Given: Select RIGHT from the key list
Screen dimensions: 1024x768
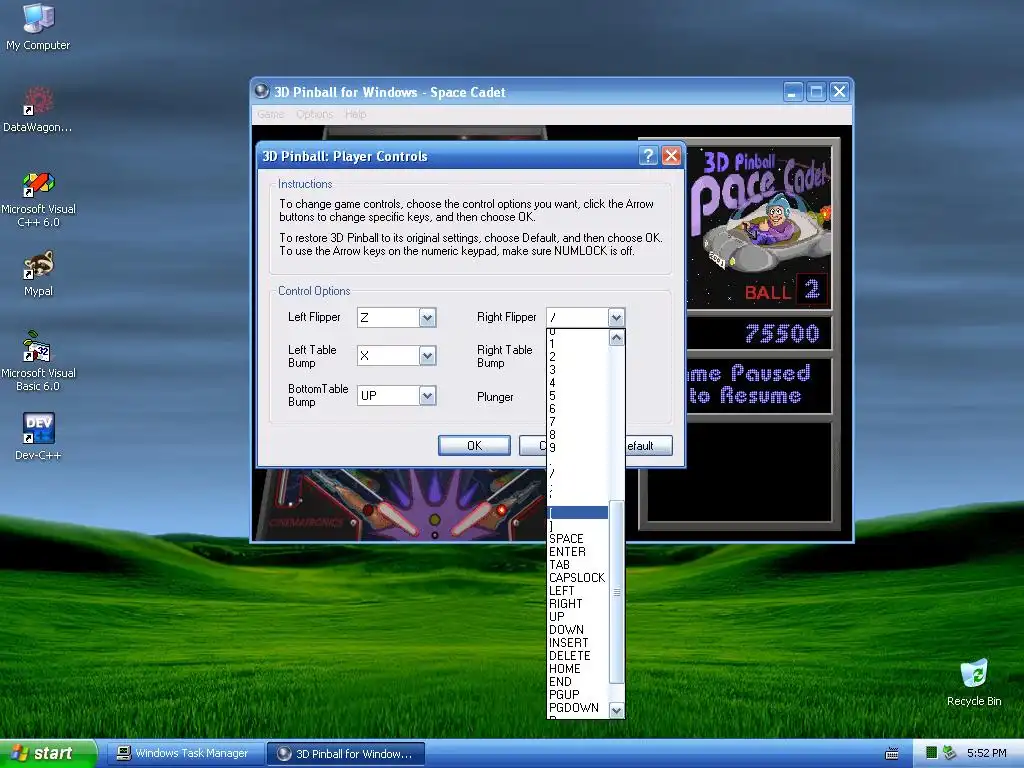Looking at the screenshot, I should [577, 604].
